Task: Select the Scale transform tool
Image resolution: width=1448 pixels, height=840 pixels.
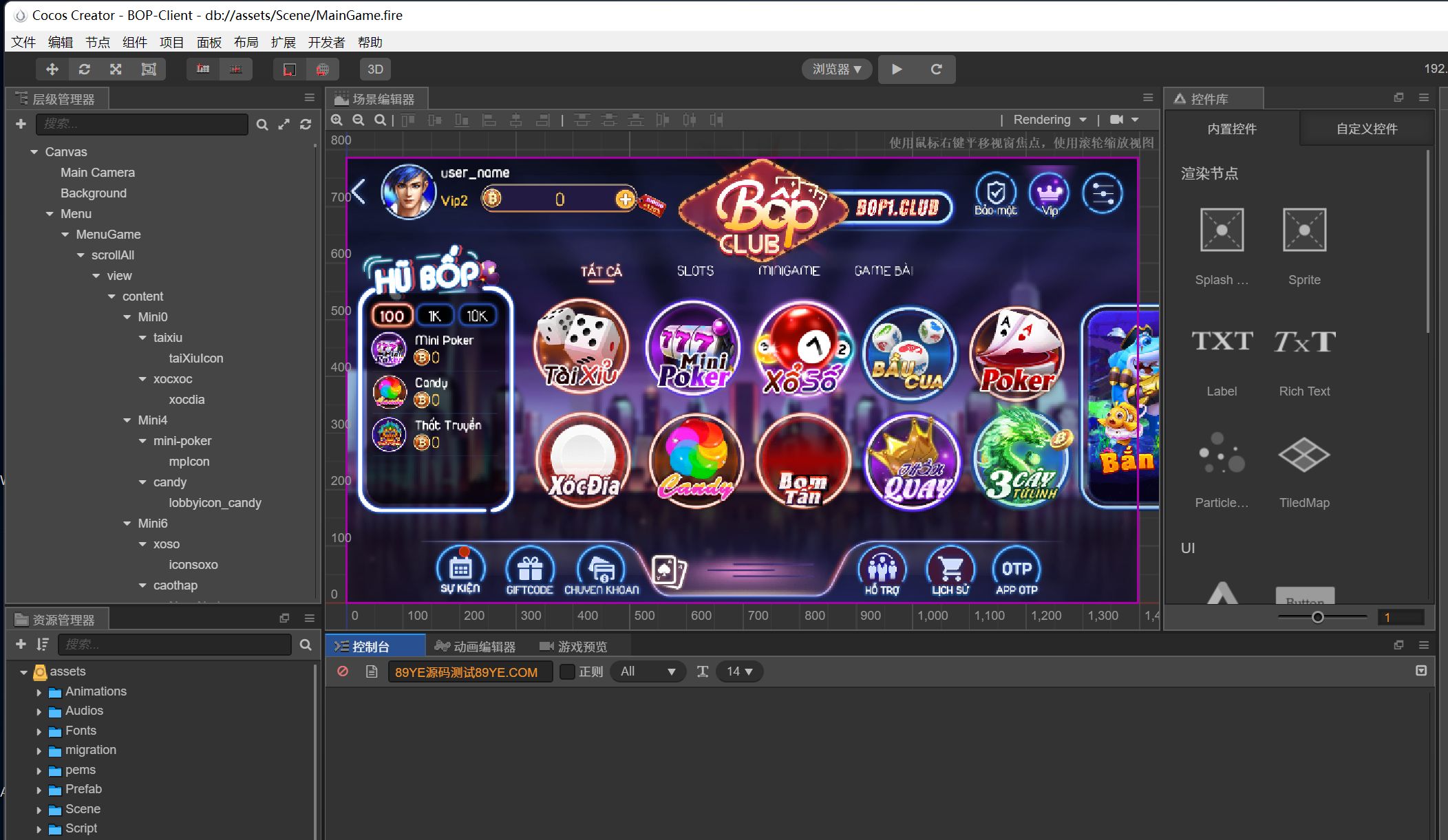Action: (116, 69)
